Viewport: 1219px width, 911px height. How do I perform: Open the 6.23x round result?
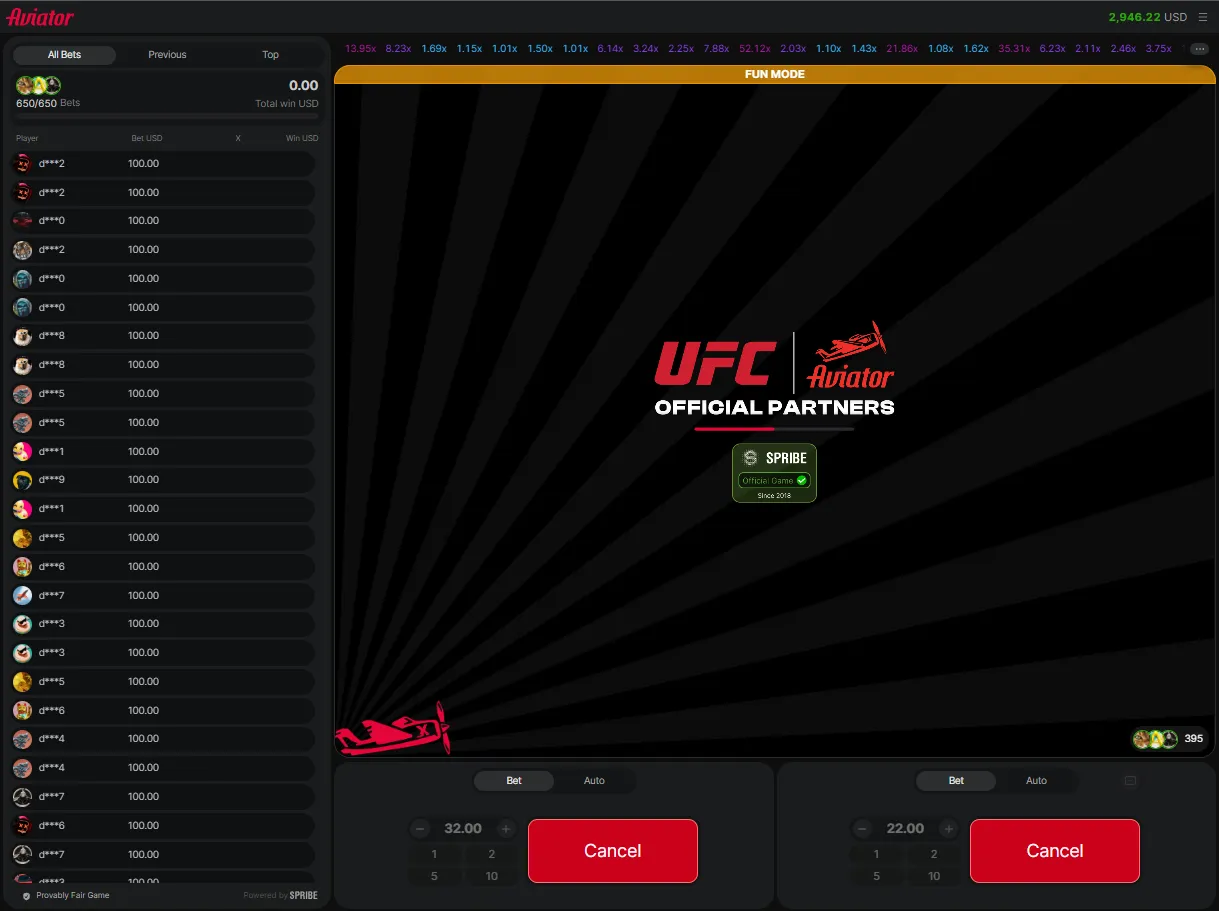[1053, 49]
